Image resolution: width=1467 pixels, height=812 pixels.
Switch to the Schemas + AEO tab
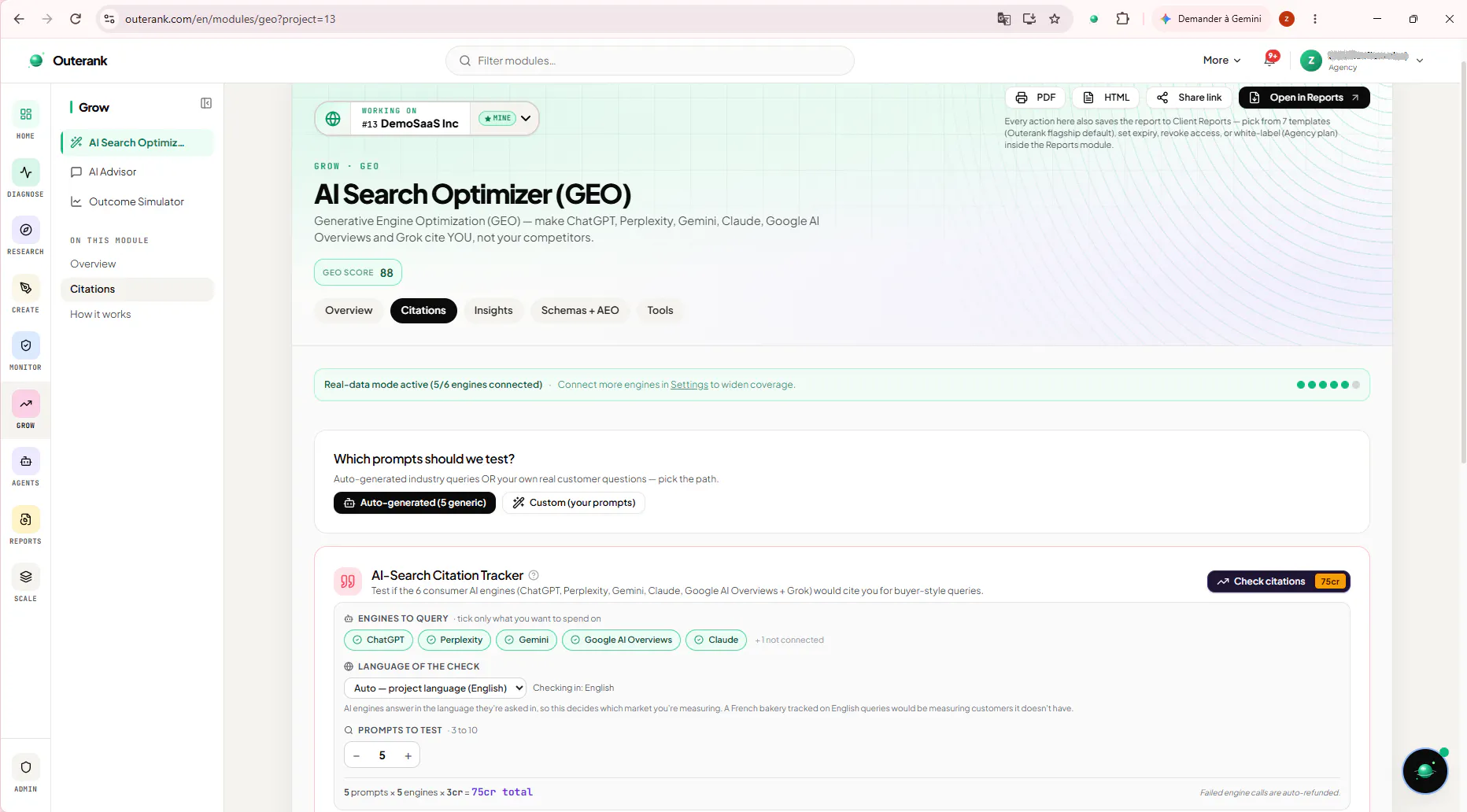pos(580,311)
